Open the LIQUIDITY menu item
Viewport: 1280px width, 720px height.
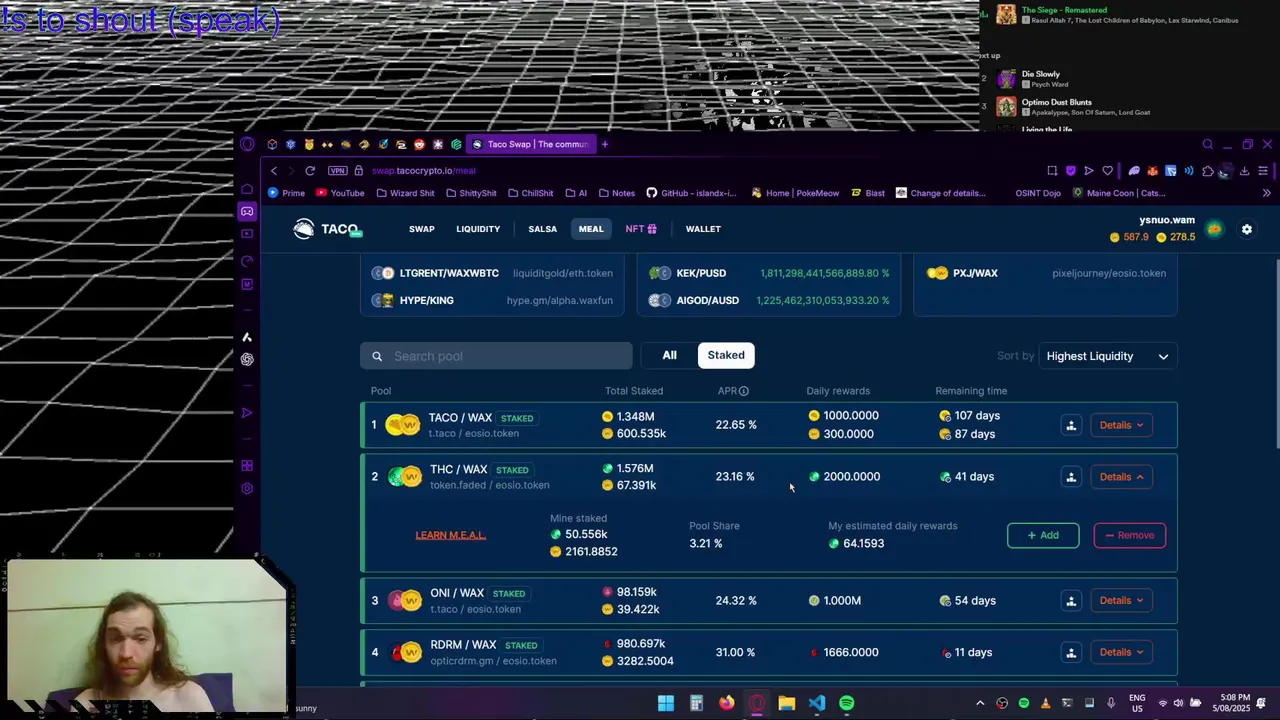[478, 229]
